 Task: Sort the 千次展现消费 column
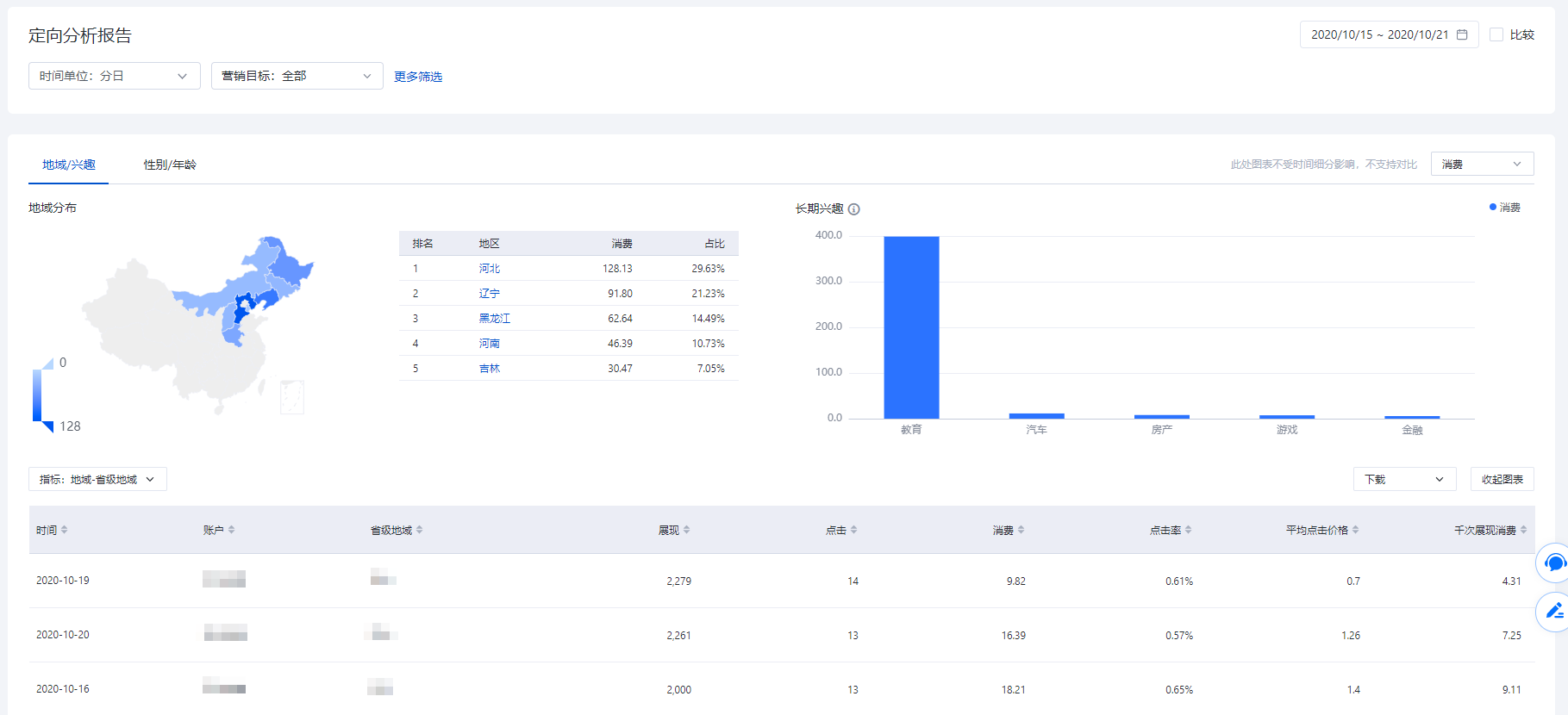pyautogui.click(x=1523, y=530)
